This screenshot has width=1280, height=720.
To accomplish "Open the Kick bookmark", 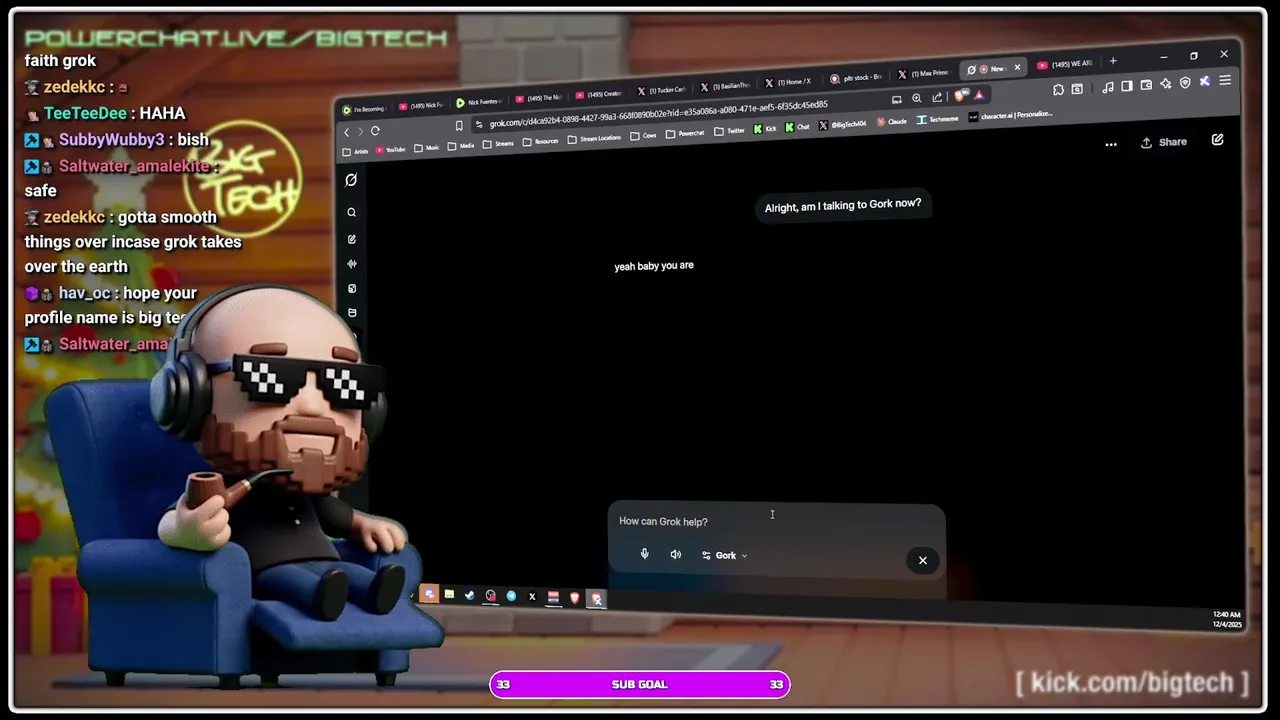I will tap(765, 128).
